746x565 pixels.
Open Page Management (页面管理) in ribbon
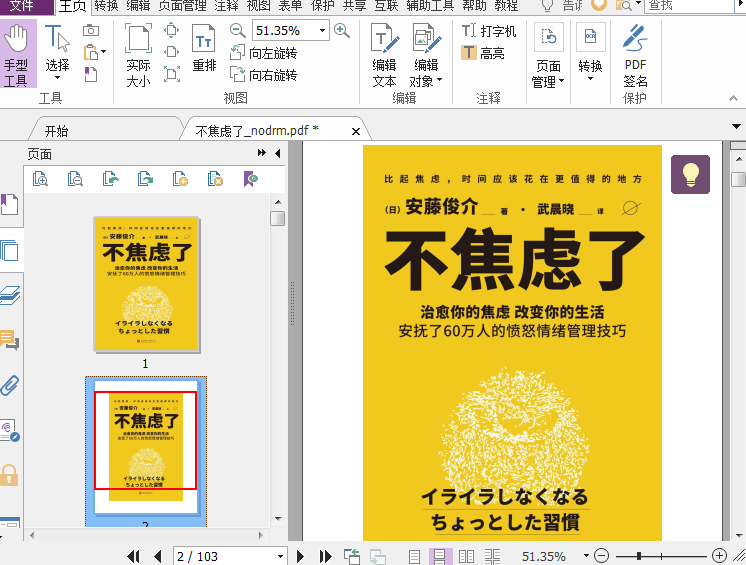548,55
